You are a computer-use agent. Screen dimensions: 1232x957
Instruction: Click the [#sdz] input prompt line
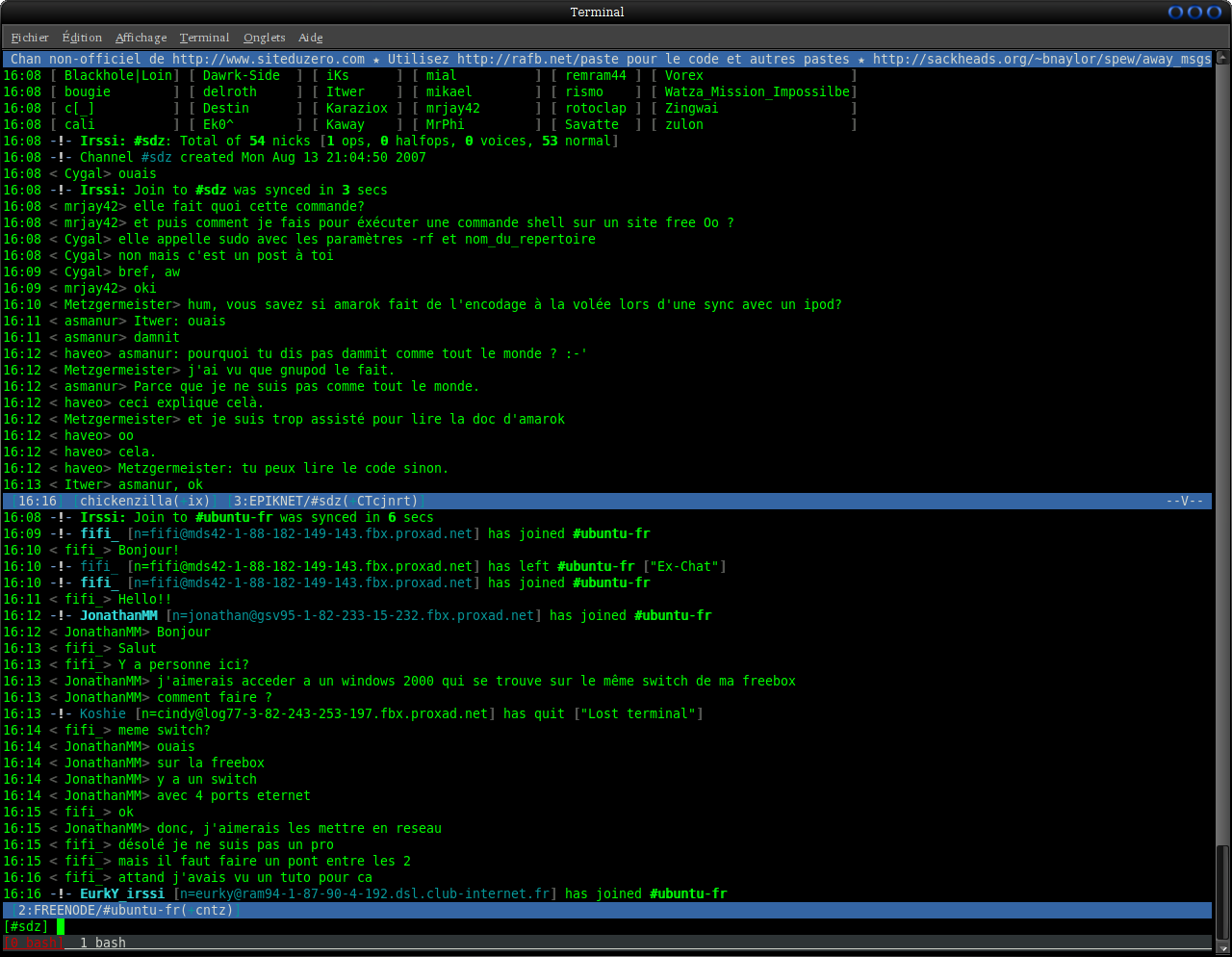(x=26, y=926)
